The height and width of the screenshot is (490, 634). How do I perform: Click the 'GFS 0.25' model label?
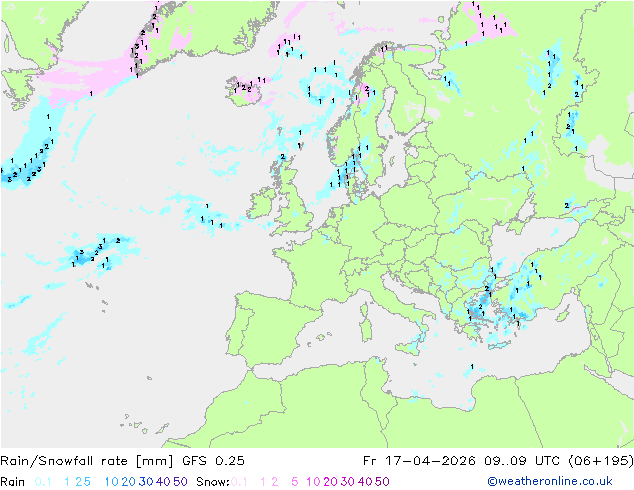[213, 461]
